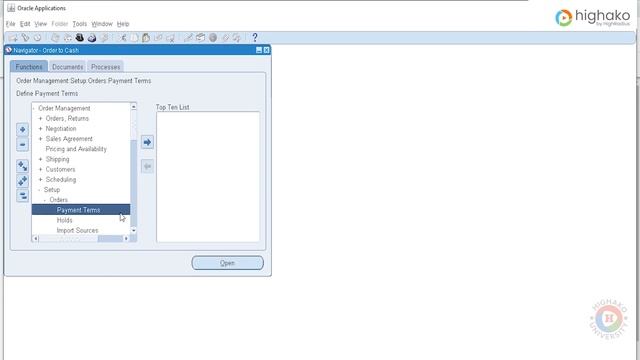Image resolution: width=640 pixels, height=360 pixels.
Task: Expand the Customers tree node
Action: point(40,169)
